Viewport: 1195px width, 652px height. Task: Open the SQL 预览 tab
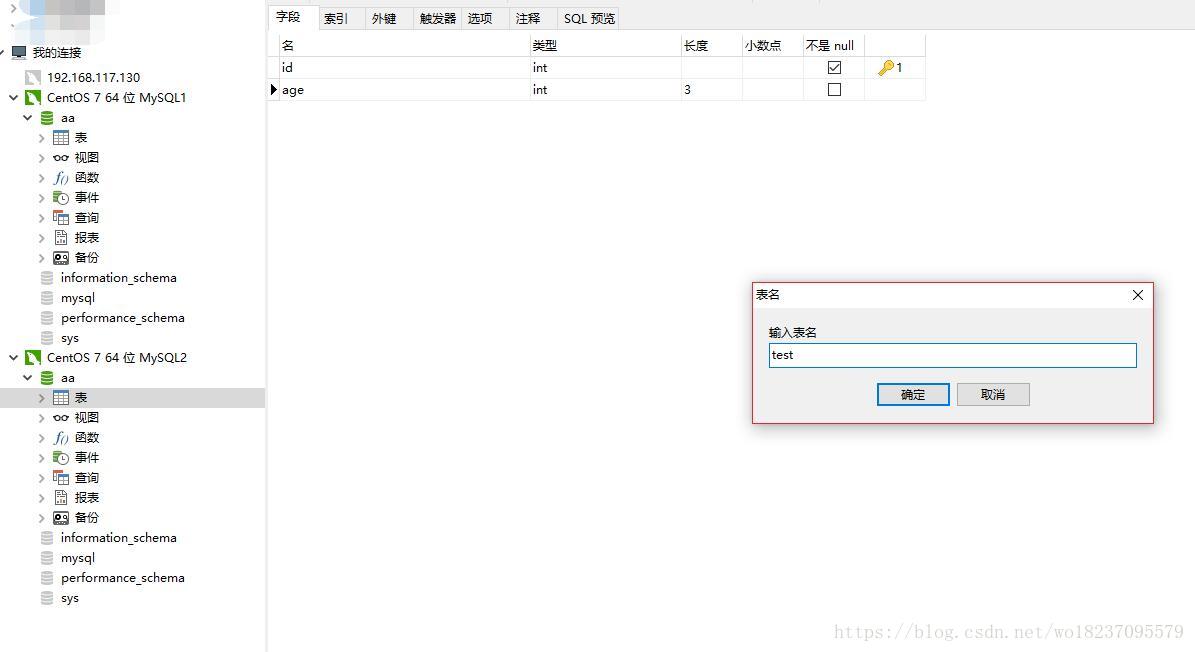tap(588, 18)
